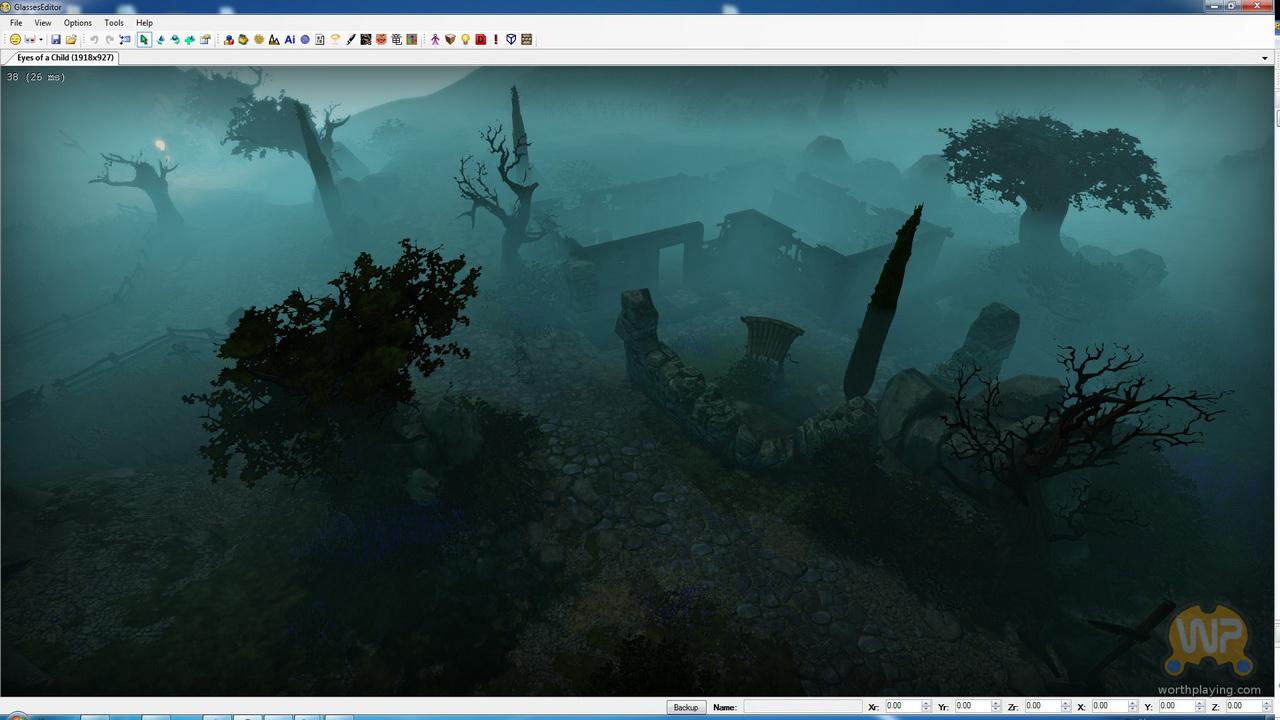The height and width of the screenshot is (720, 1280).
Task: Open the Tools menu
Action: 114,23
